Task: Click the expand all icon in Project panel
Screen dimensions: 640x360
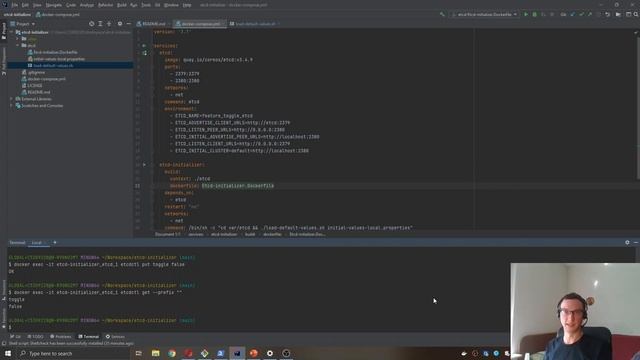Action: coord(100,24)
